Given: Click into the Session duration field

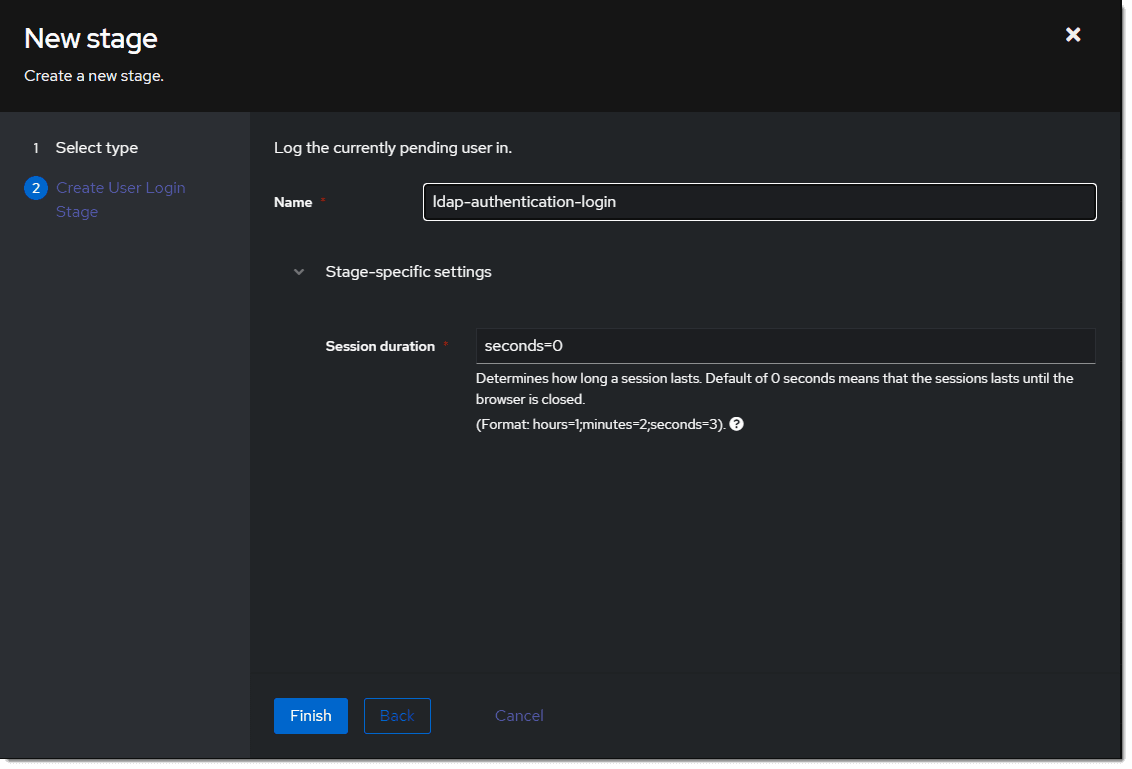Looking at the screenshot, I should pyautogui.click(x=784, y=346).
